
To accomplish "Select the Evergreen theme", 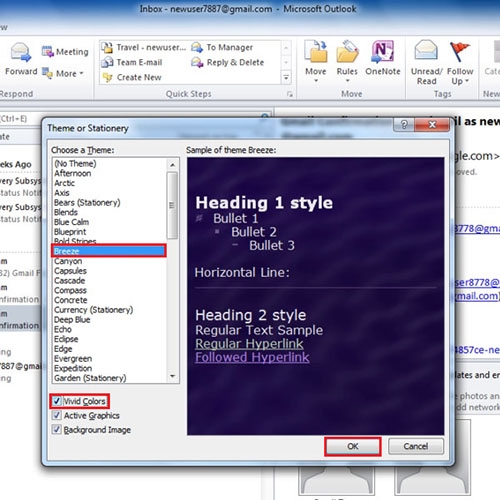I will [x=73, y=359].
